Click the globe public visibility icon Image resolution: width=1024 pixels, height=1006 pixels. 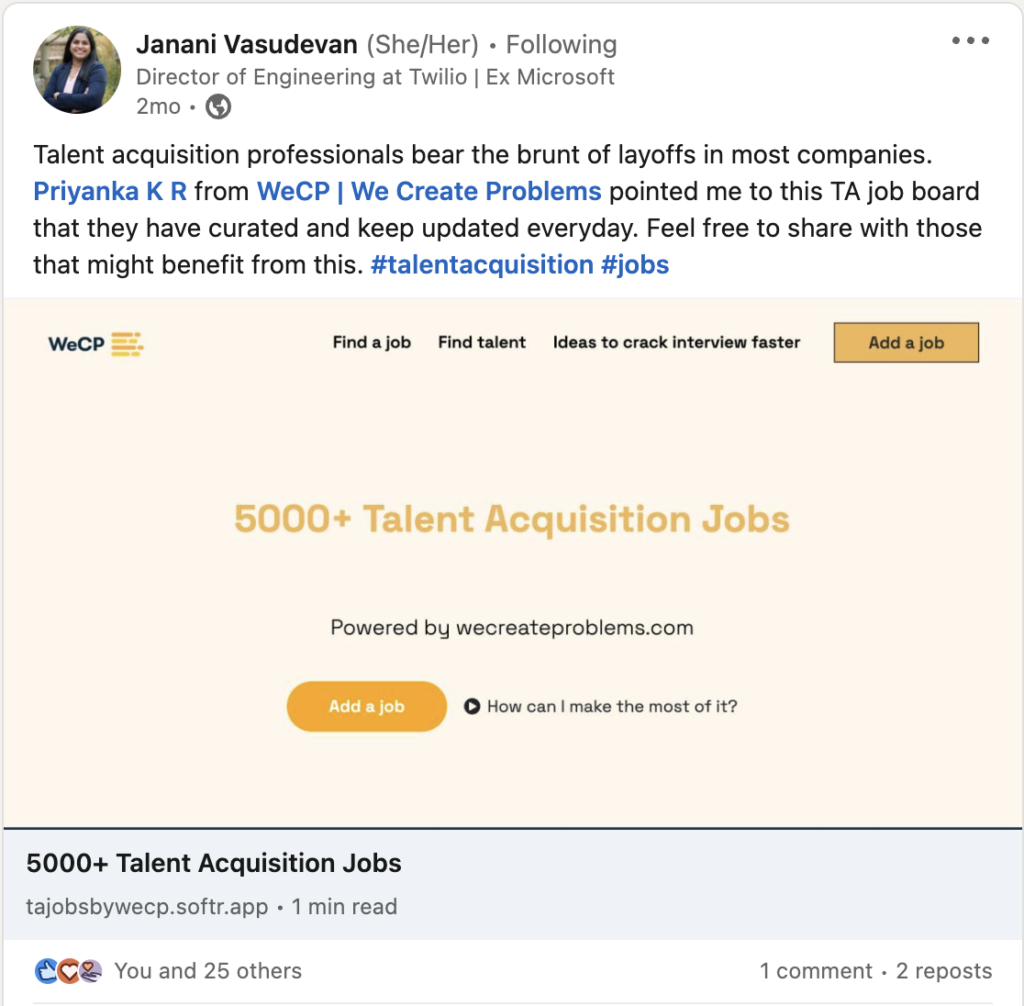pyautogui.click(x=217, y=107)
